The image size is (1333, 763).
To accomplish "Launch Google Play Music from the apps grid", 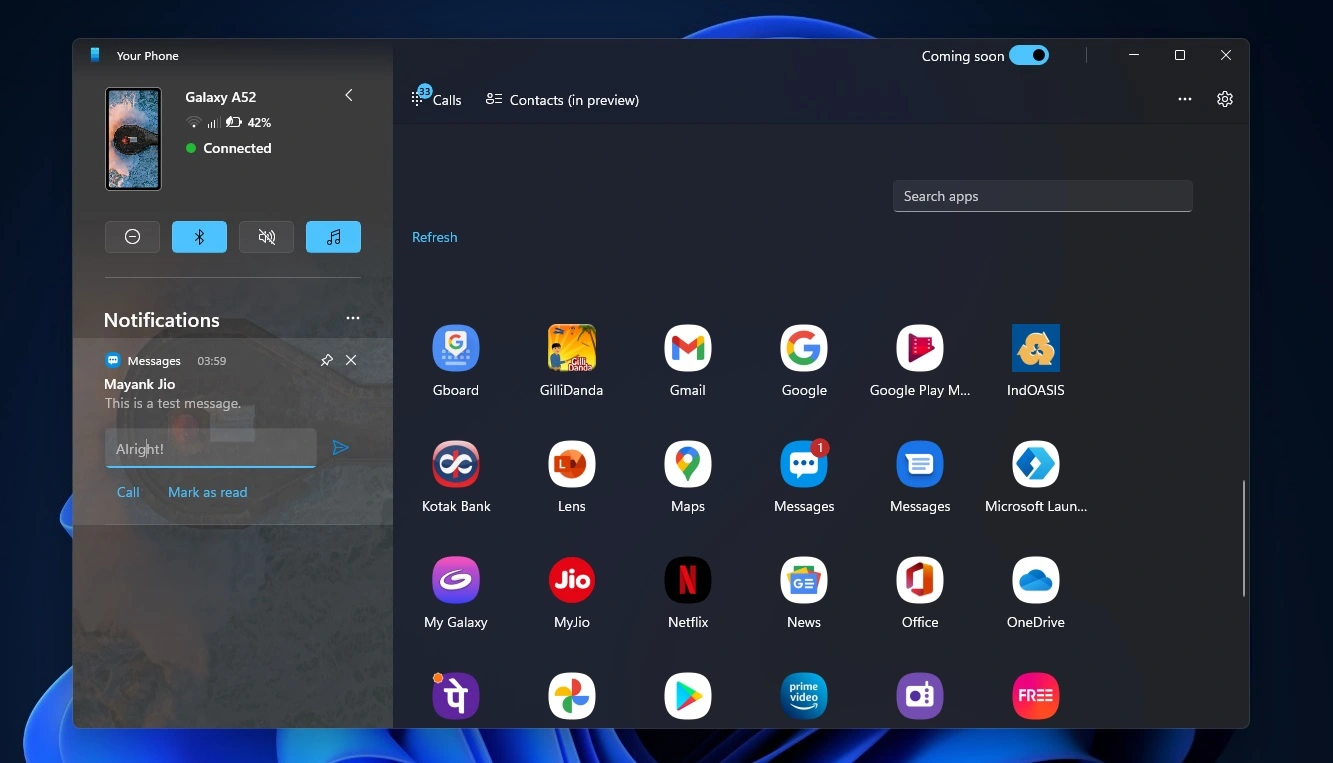I will pos(919,347).
